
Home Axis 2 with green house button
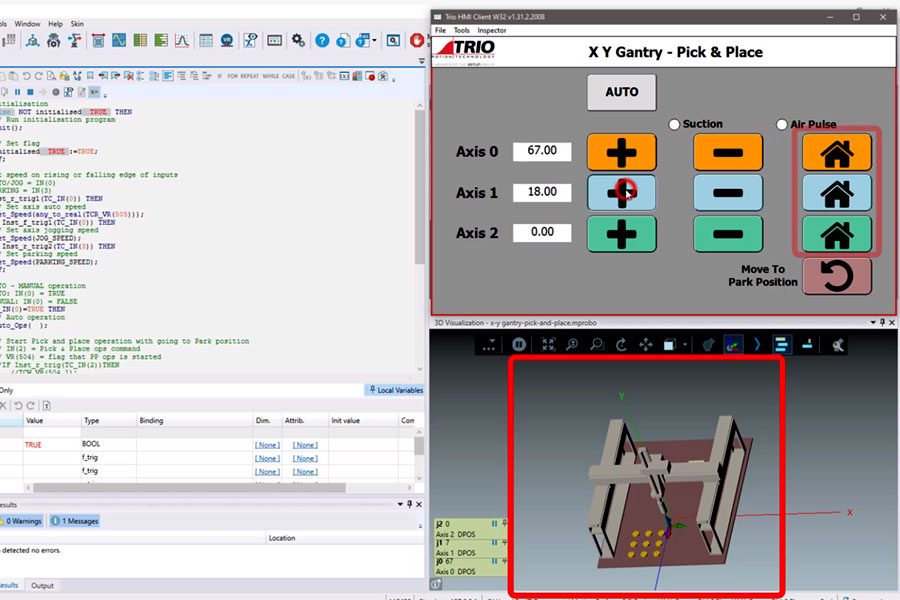(x=836, y=234)
